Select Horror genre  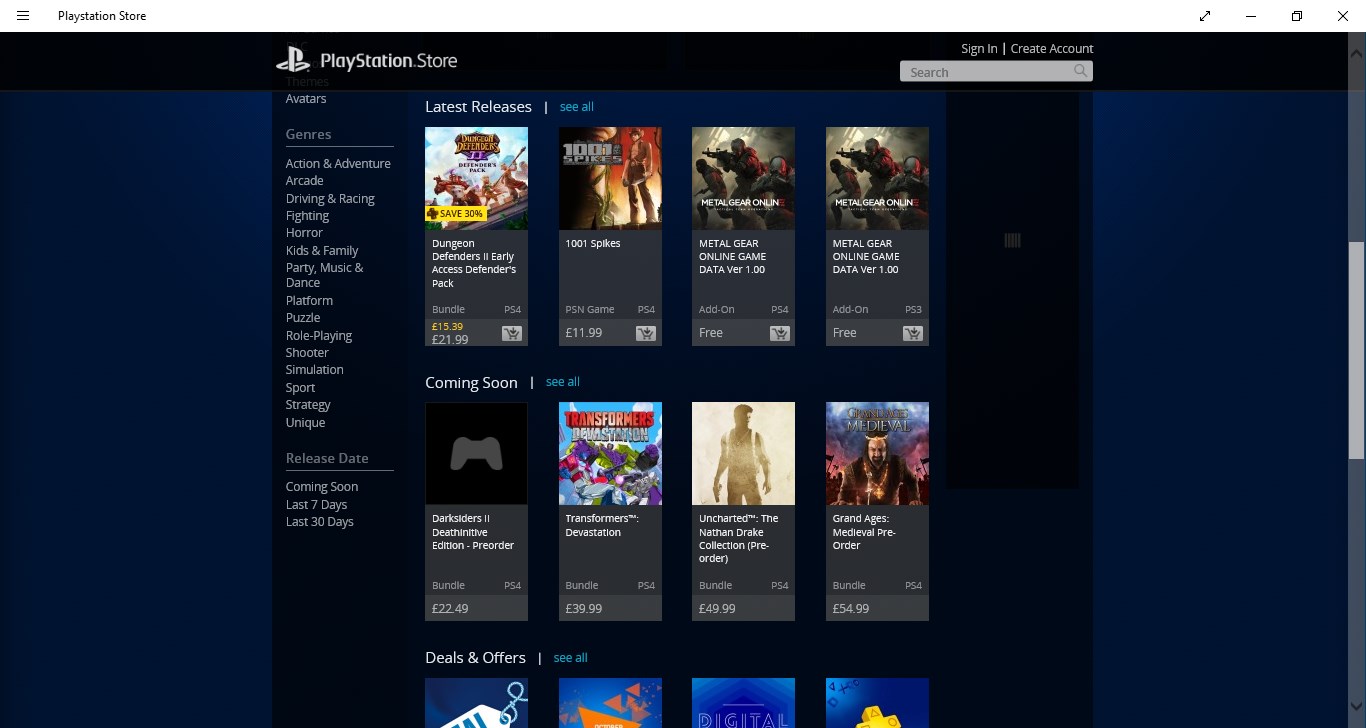tap(304, 232)
